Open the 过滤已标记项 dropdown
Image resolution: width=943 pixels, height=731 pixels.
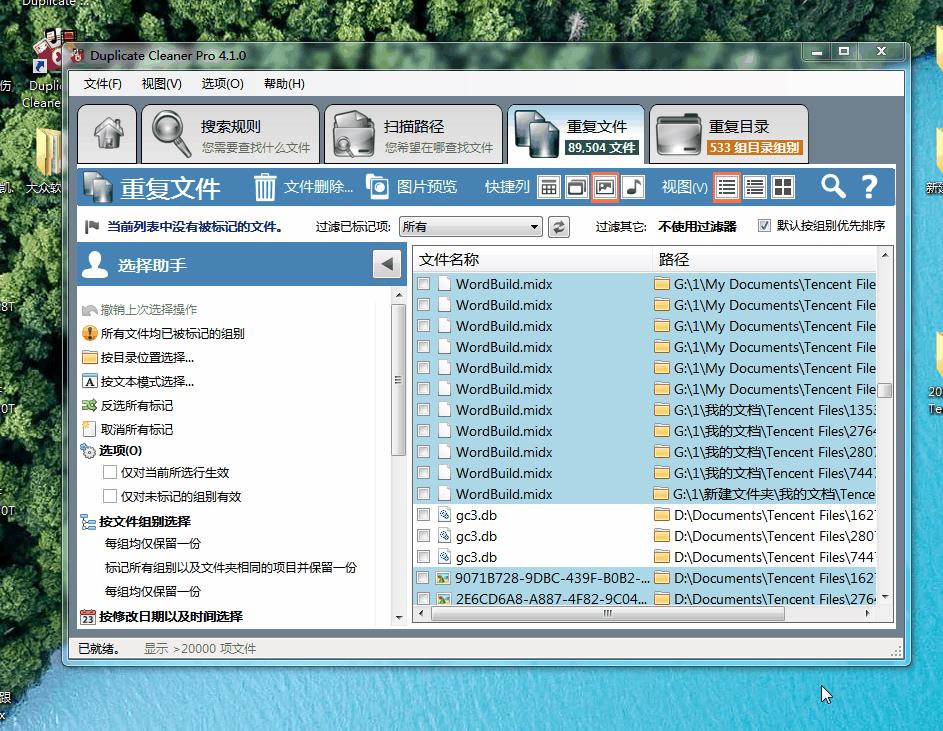click(x=470, y=227)
